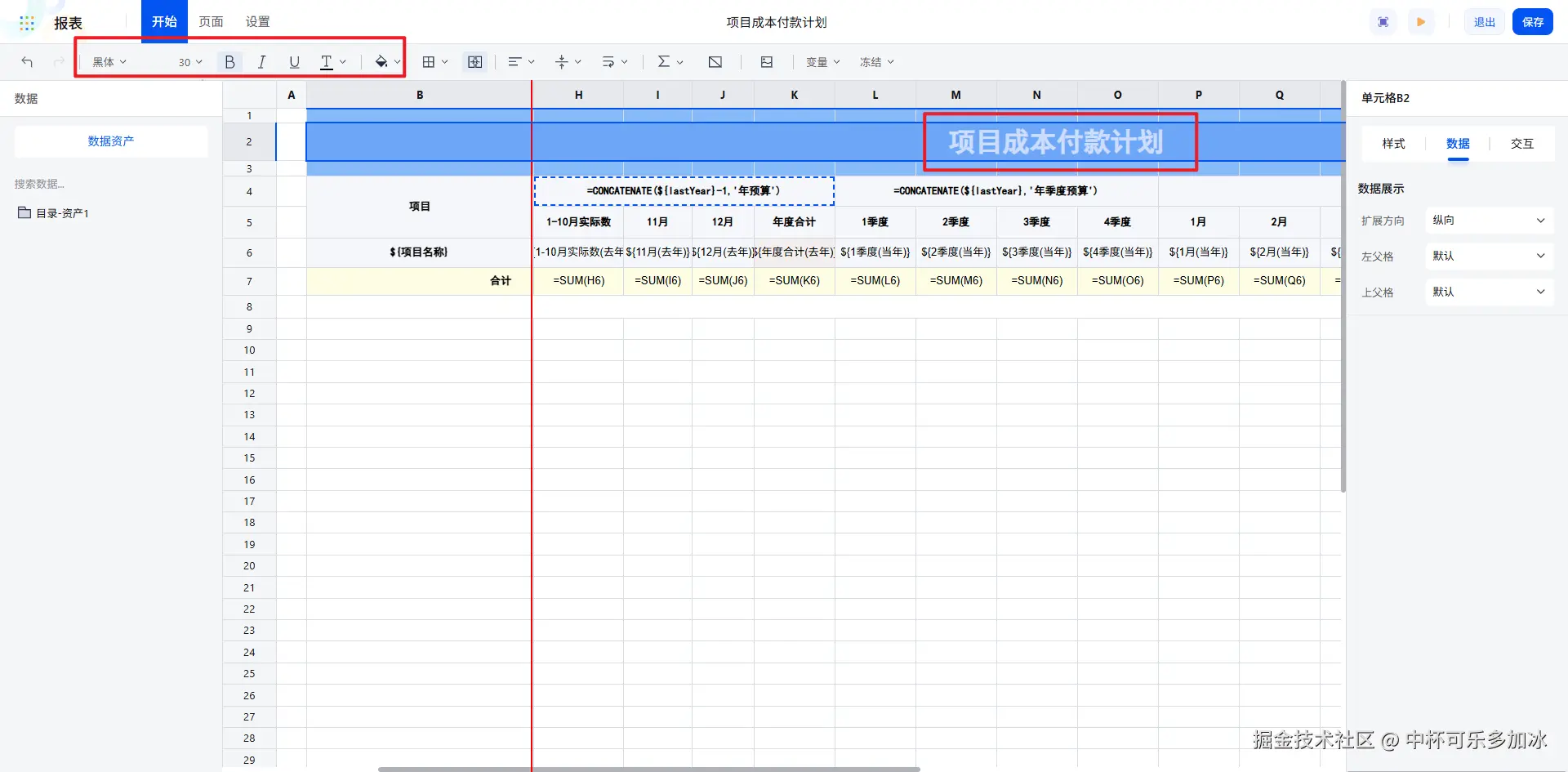The width and height of the screenshot is (1568, 772).
Task: Select column header A
Action: 292,95
